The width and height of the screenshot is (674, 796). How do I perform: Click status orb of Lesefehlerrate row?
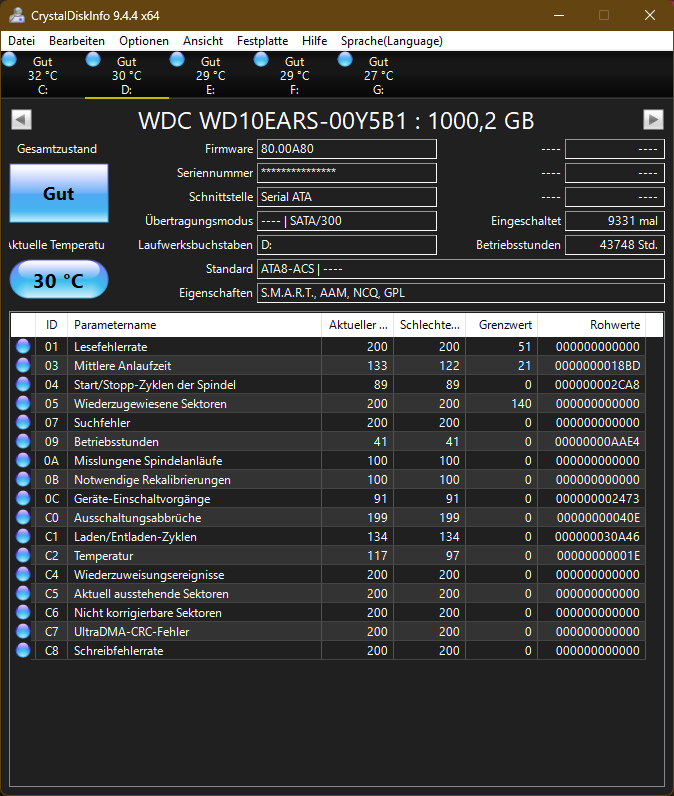(23, 346)
